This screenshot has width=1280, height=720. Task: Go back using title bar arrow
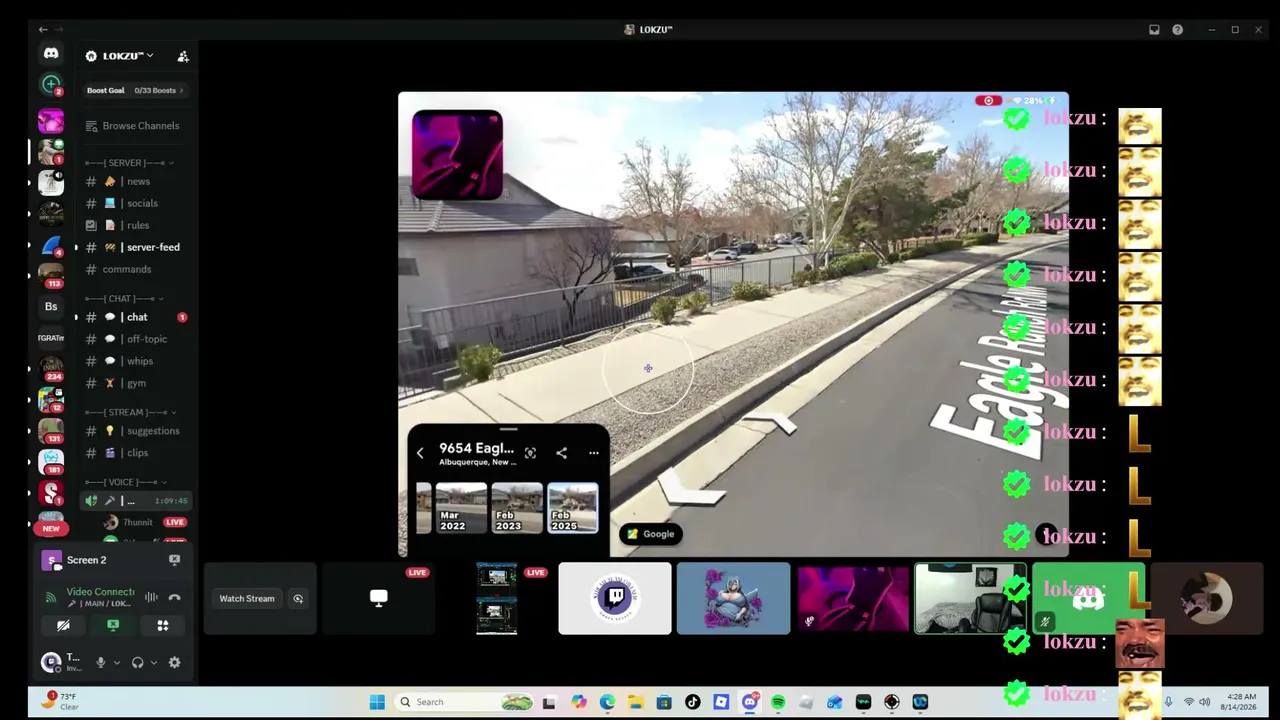[43, 30]
